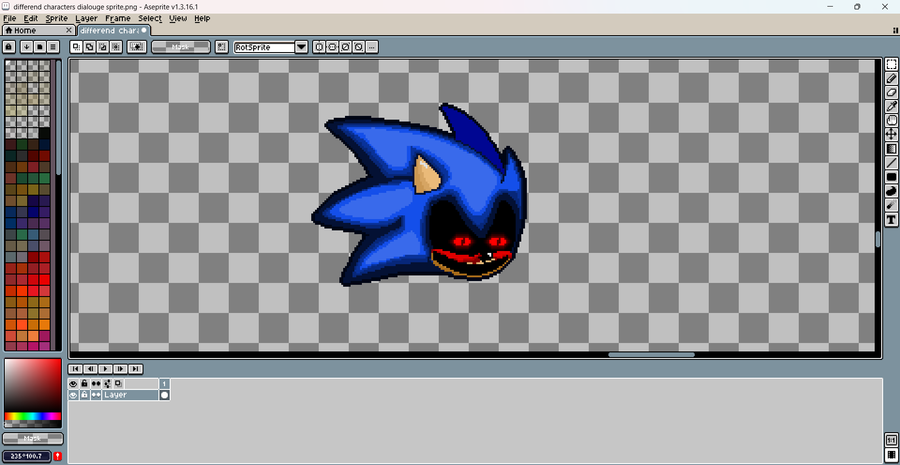Click the transparent color opaque toggle icon
900x465 pixels.
138,47
